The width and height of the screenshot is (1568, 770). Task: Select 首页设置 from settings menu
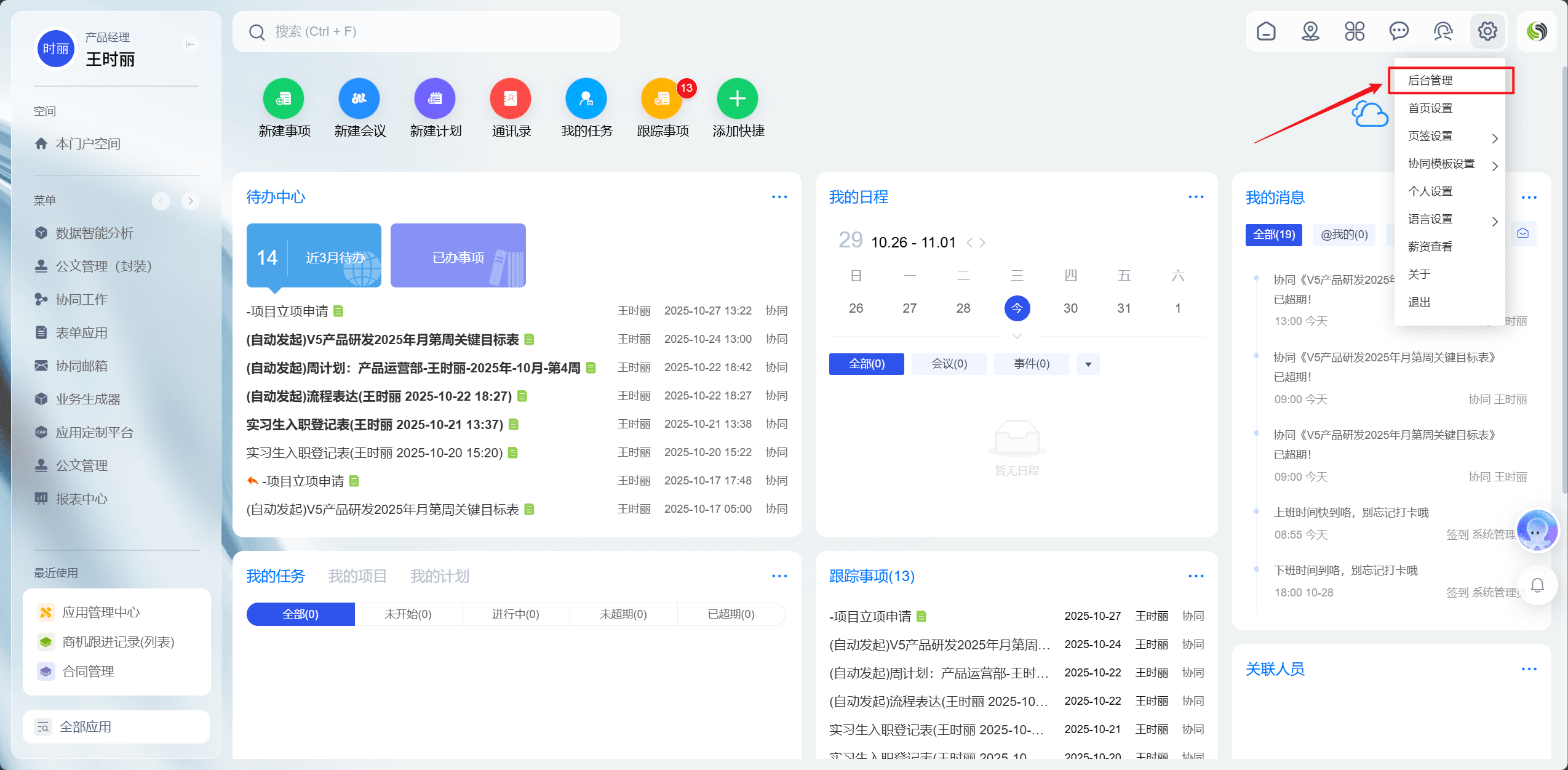pos(1450,108)
